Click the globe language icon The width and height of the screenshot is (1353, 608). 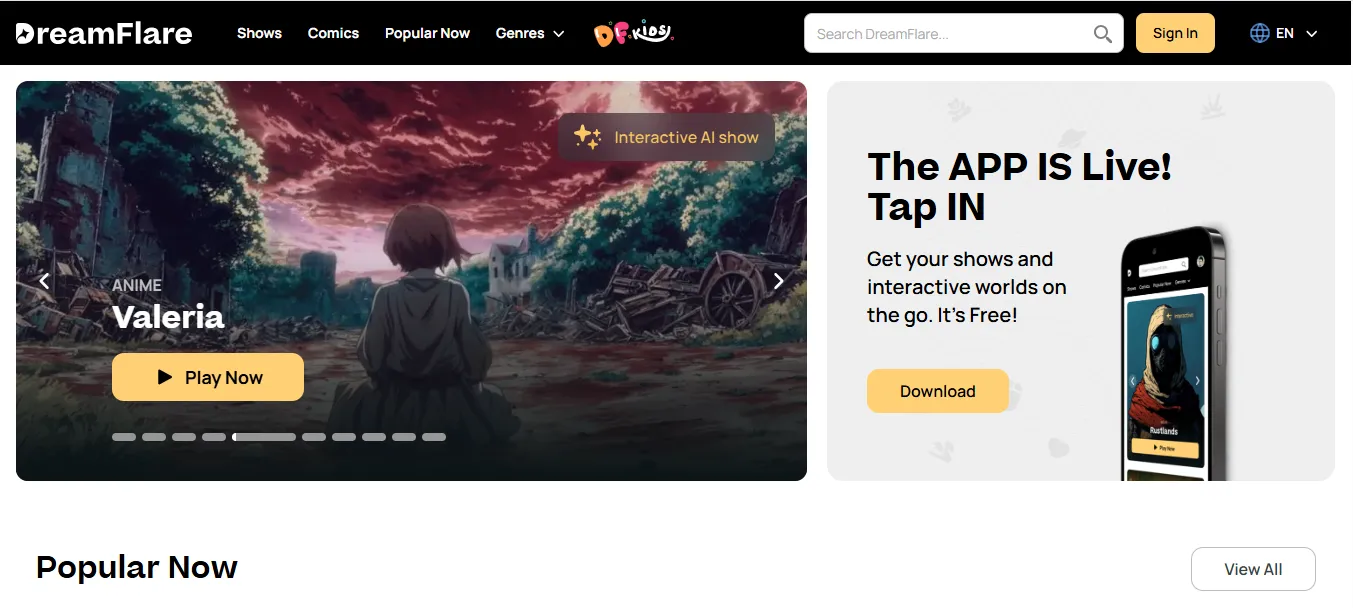[x=1260, y=33]
